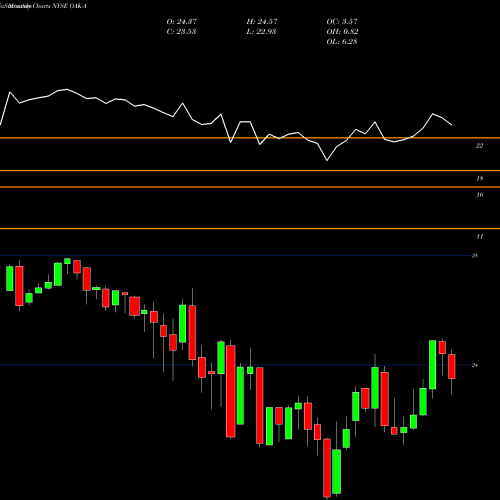Viewport: 500px width, 500px height.
Task: Click the price axis label '24'
Action: [x=475, y=365]
